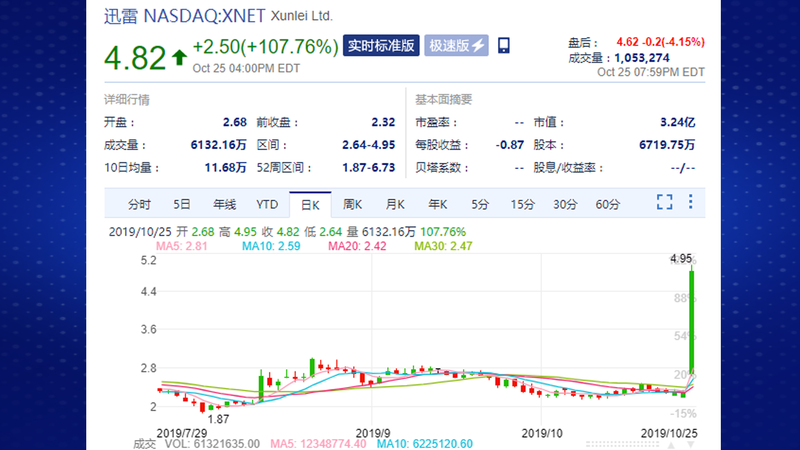The width and height of the screenshot is (800, 450).
Task: Click the 区间 range value 2.64-4.95
Action: (x=368, y=145)
